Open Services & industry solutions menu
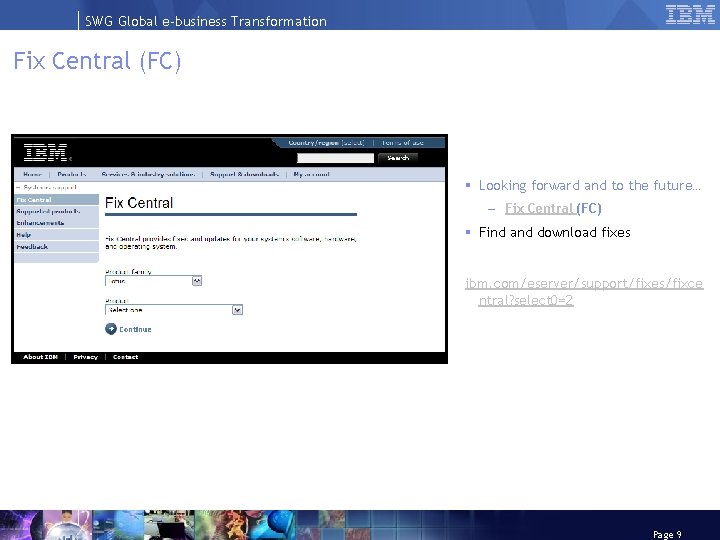The width and height of the screenshot is (720, 540). (x=148, y=174)
